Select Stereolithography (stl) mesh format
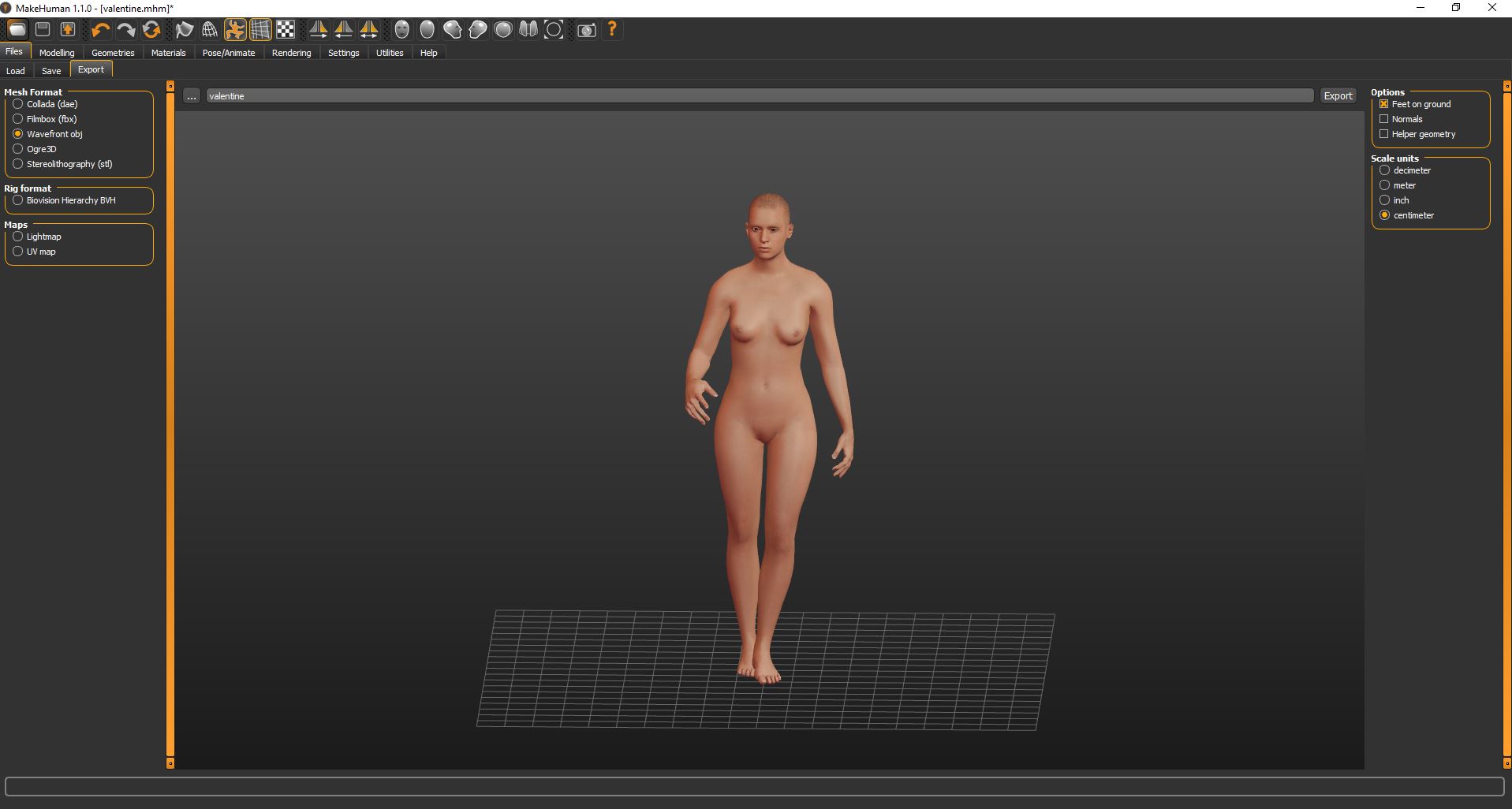Screen dimensions: 1512x809 click(x=62, y=164)
